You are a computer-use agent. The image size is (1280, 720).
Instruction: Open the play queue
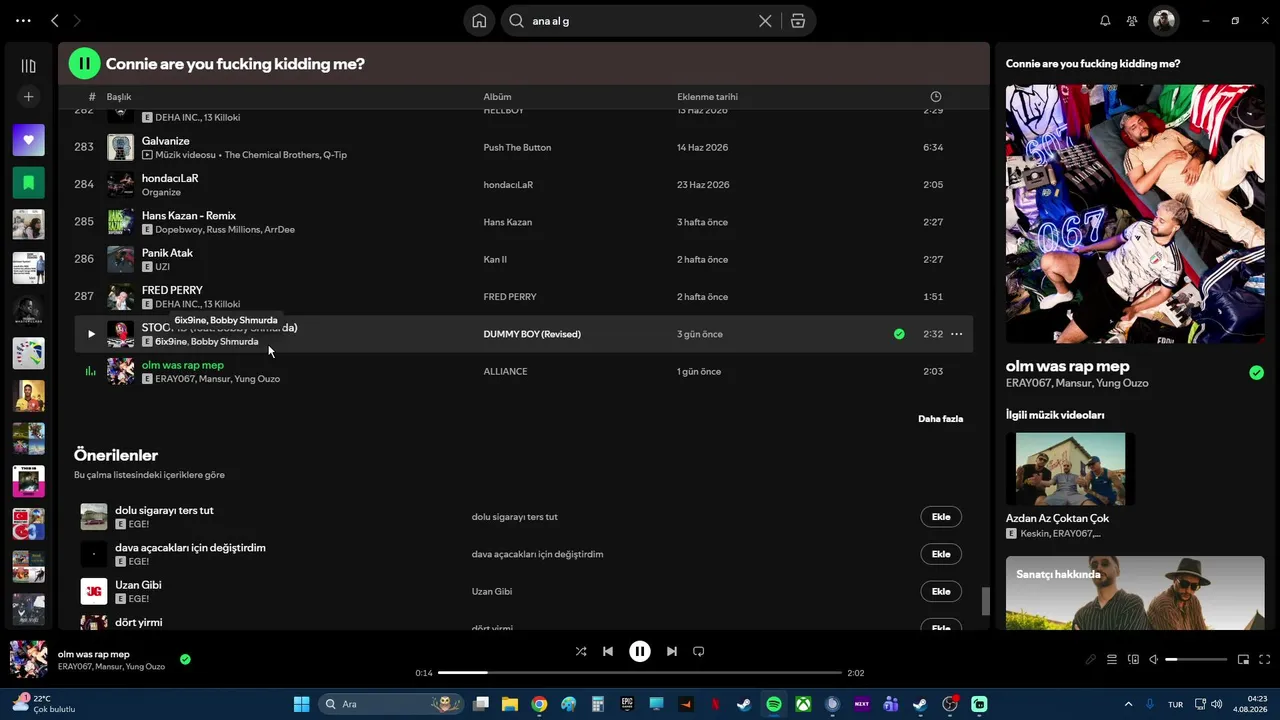1112,660
